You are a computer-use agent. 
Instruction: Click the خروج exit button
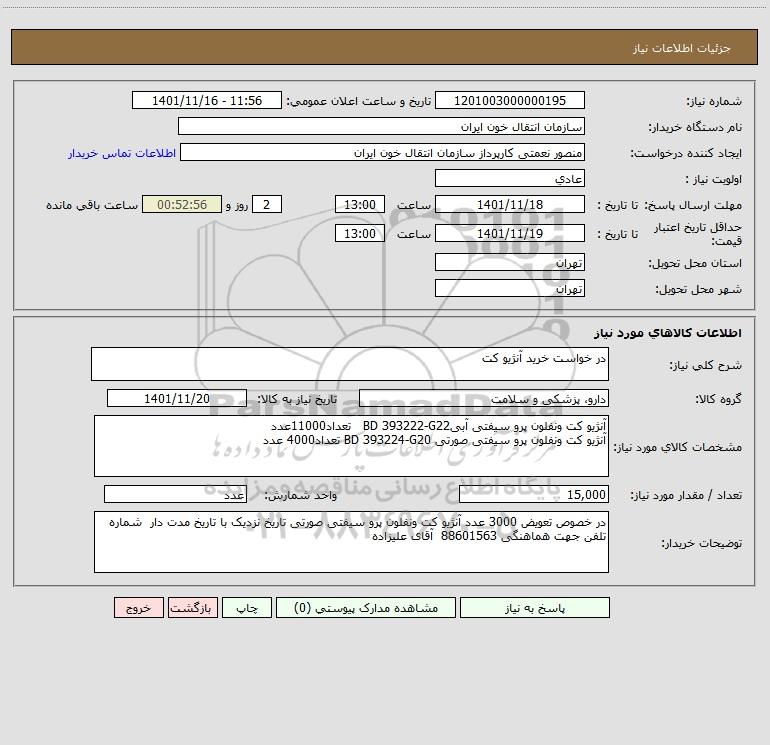point(138,607)
